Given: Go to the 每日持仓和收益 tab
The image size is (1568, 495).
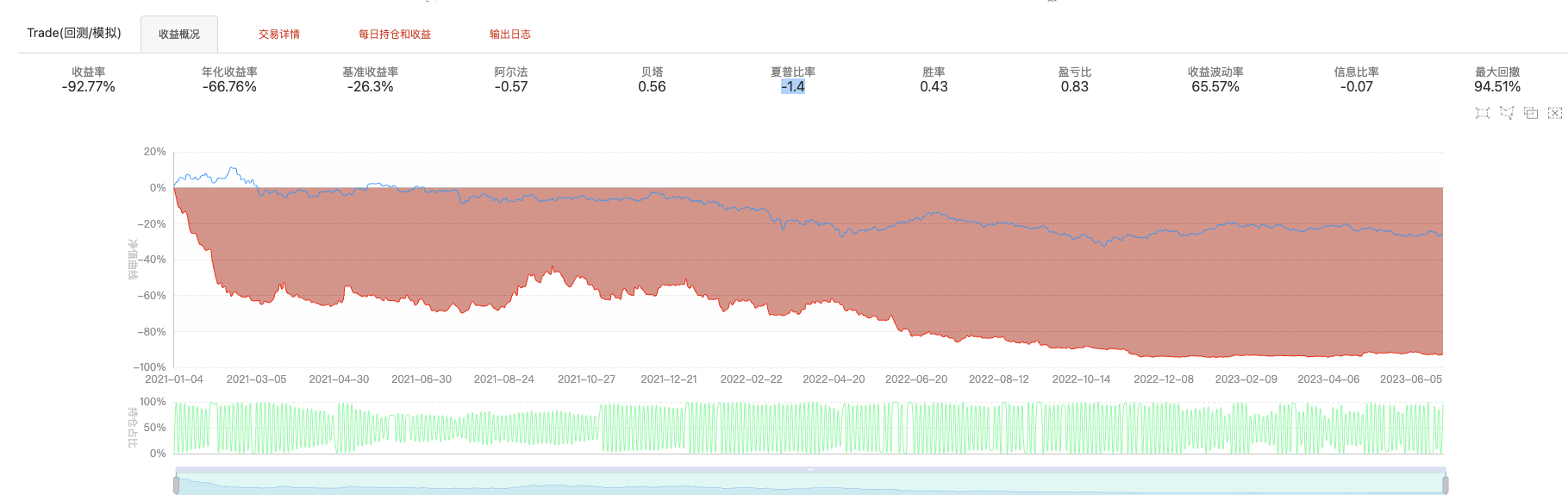Looking at the screenshot, I should [395, 34].
